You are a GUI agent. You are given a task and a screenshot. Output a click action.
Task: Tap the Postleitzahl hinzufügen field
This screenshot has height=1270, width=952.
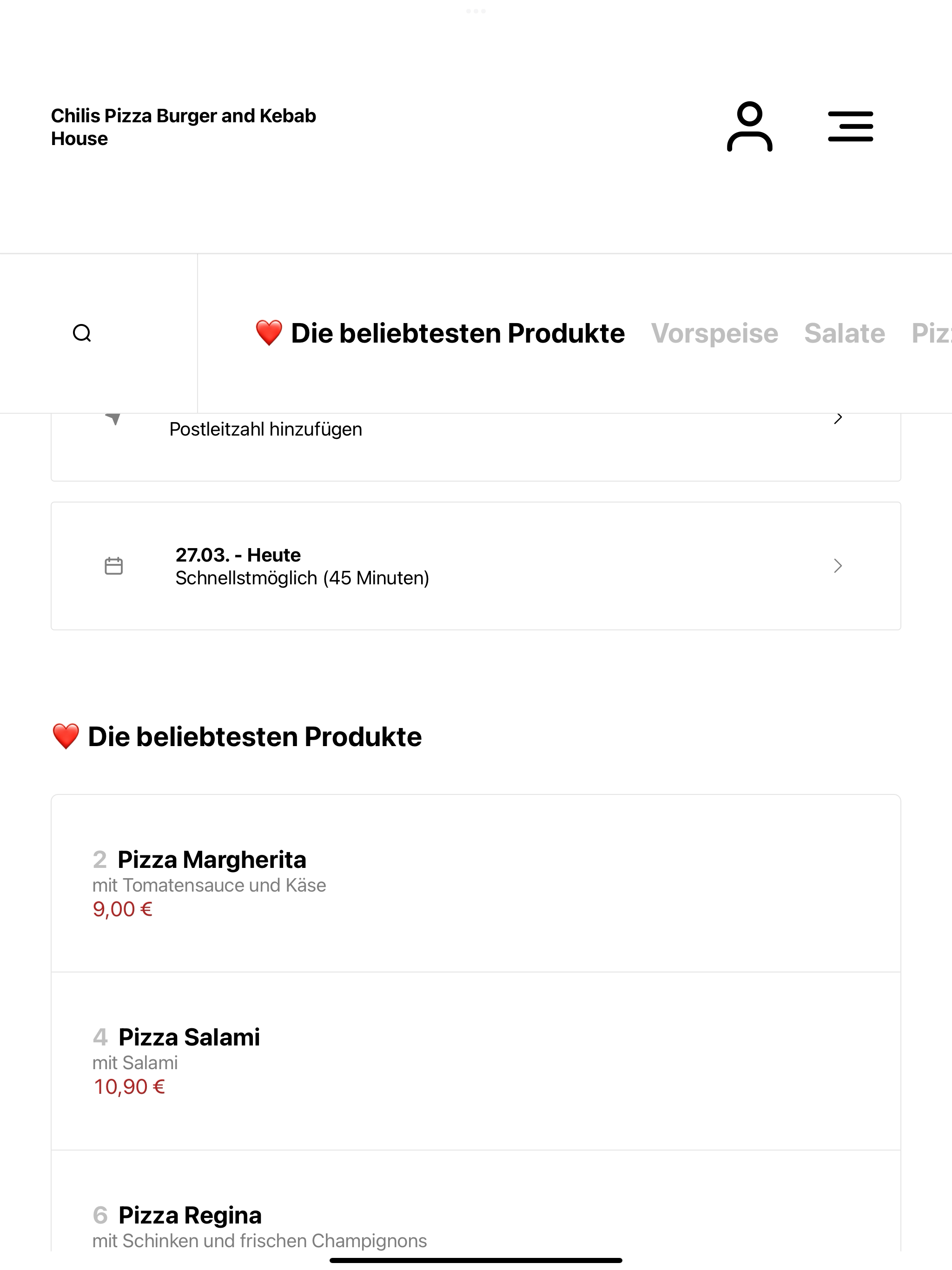[x=476, y=447]
